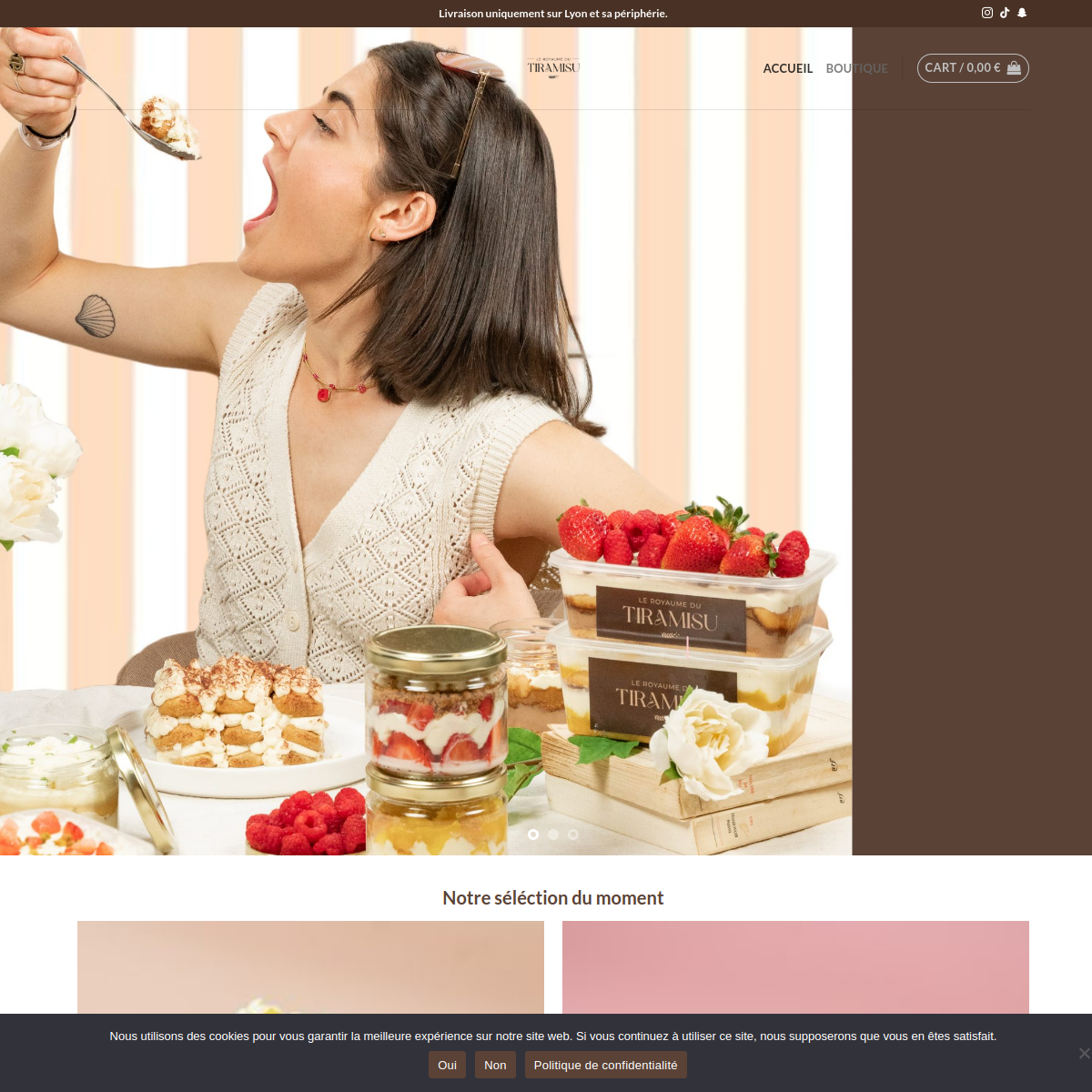1092x1092 pixels.
Task: Dismiss the cookie notice with the X
Action: (1083, 1053)
